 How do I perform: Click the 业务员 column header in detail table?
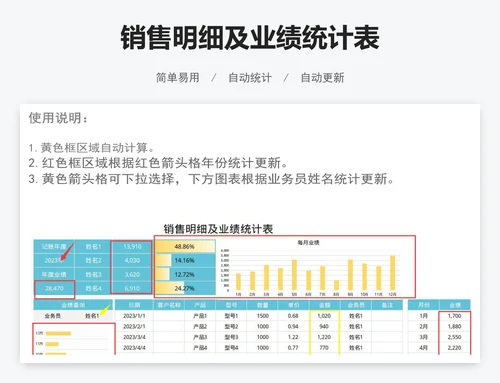(x=356, y=305)
